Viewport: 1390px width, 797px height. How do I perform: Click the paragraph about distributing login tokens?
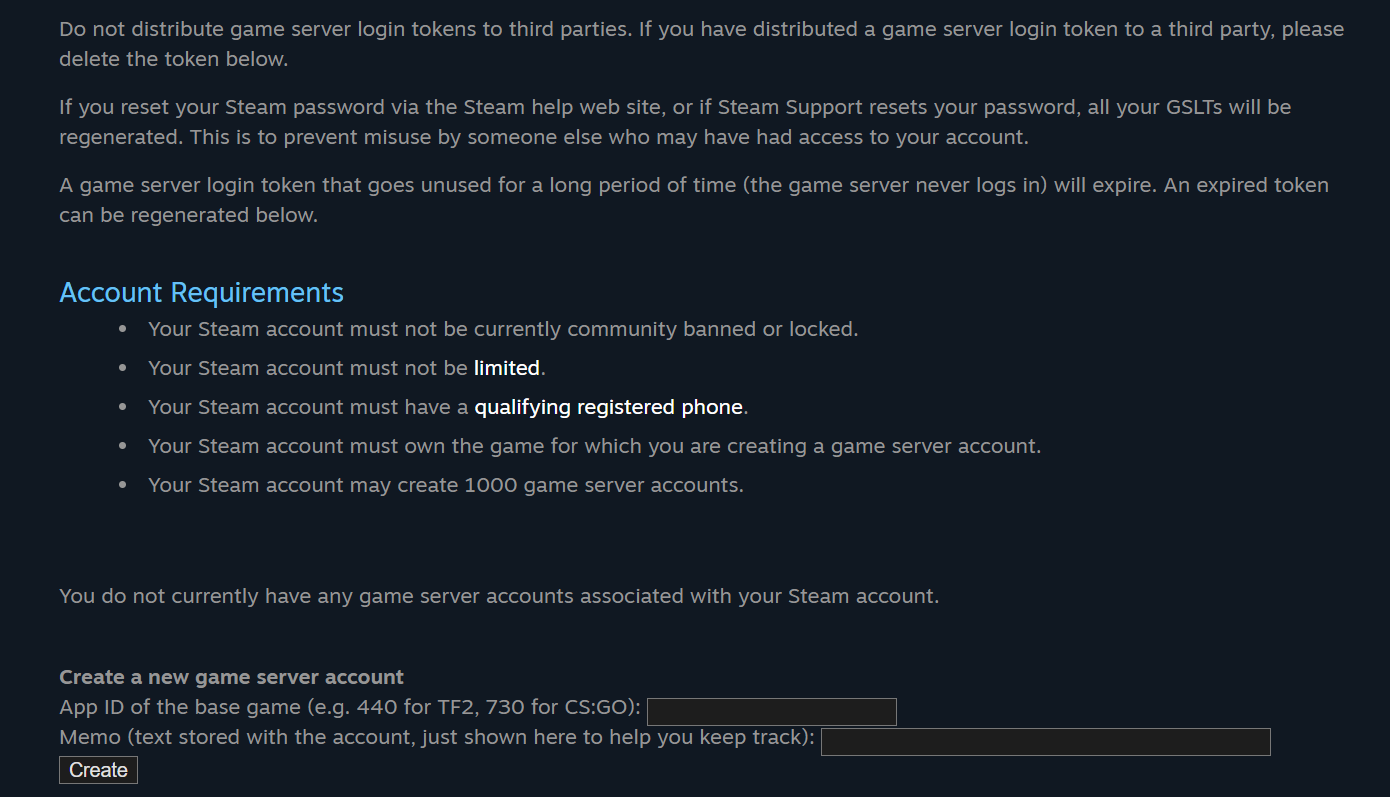701,44
